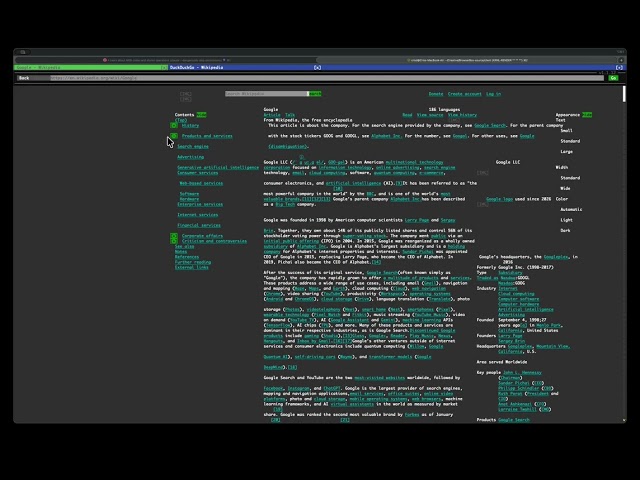
Task: Select Small text size option
Action: point(567,131)
